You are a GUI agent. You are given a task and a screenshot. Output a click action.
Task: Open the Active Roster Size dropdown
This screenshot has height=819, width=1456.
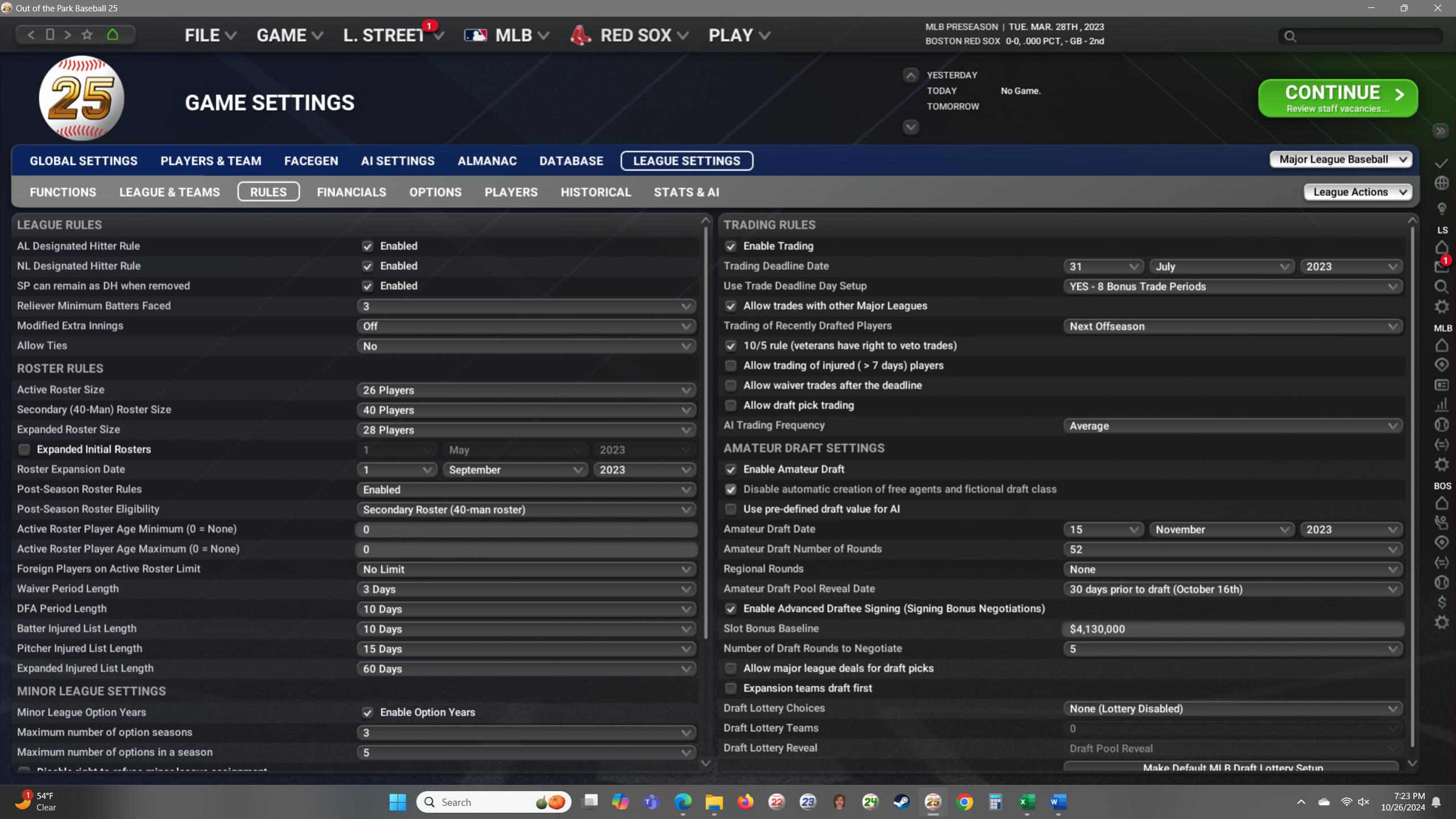click(526, 390)
